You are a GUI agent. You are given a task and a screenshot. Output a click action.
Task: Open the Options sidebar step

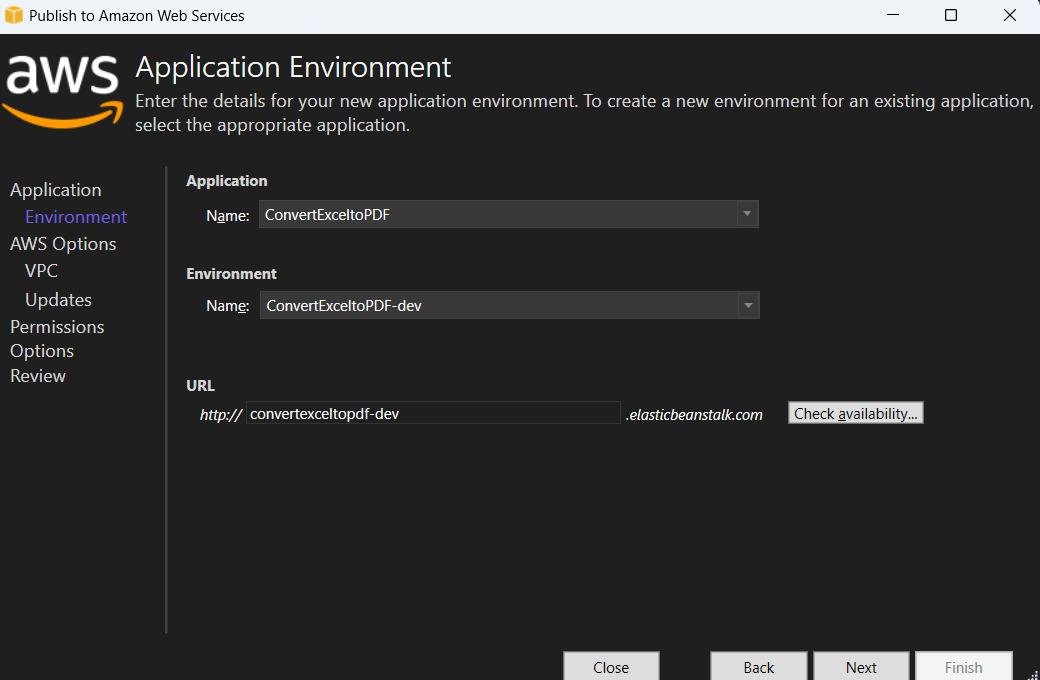[x=42, y=351]
